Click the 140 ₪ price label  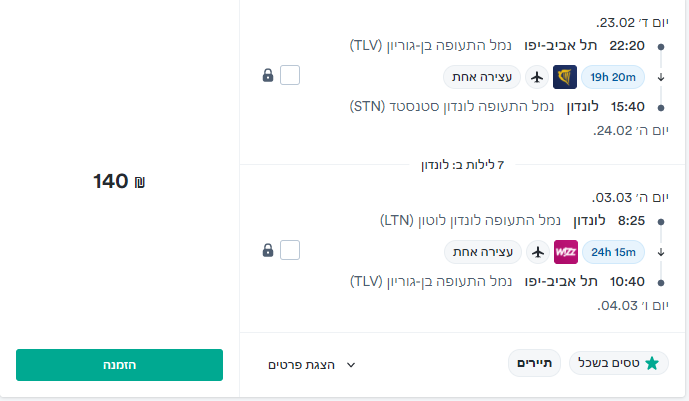[x=119, y=181]
